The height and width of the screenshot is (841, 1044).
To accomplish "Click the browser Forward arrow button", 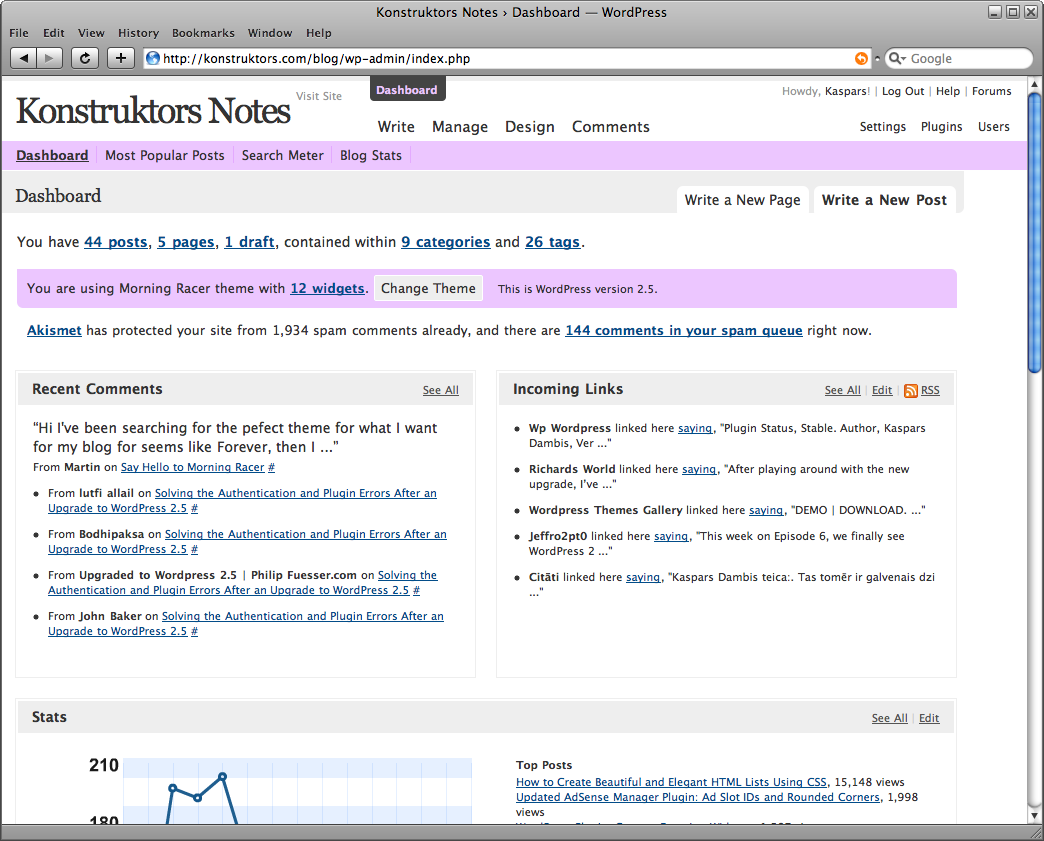I will point(50,58).
